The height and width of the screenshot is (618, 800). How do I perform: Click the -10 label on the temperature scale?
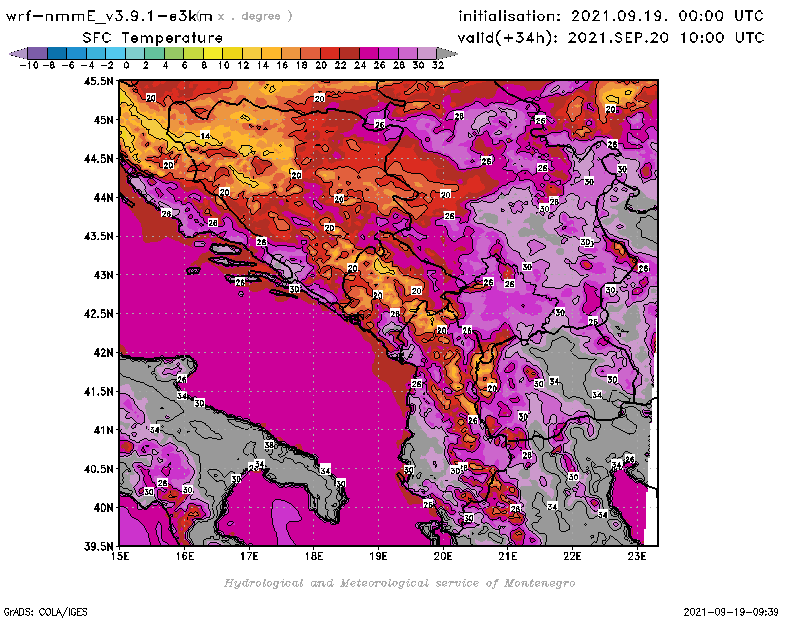tap(28, 66)
